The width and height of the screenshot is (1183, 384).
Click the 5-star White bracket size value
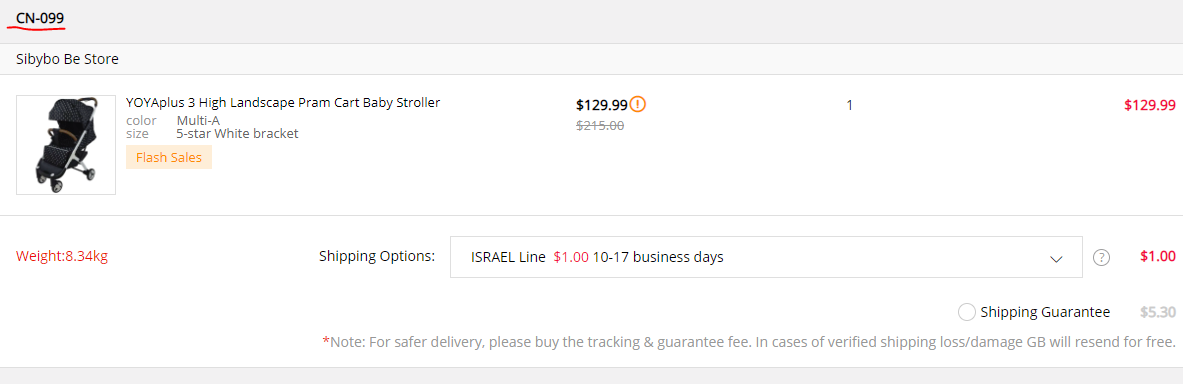tap(238, 134)
